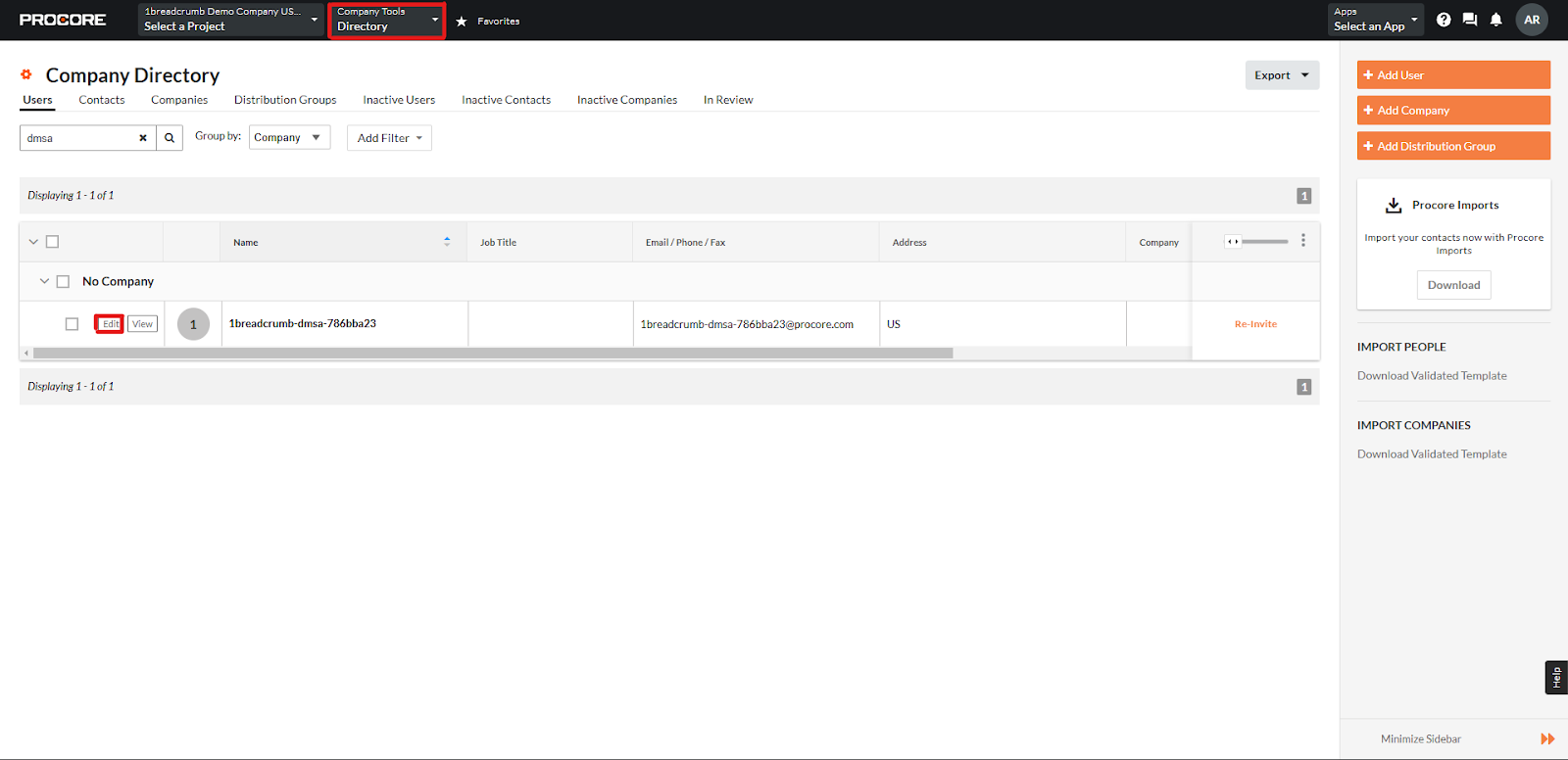
Task: Sort the Name column with its arrows
Action: pyautogui.click(x=447, y=241)
